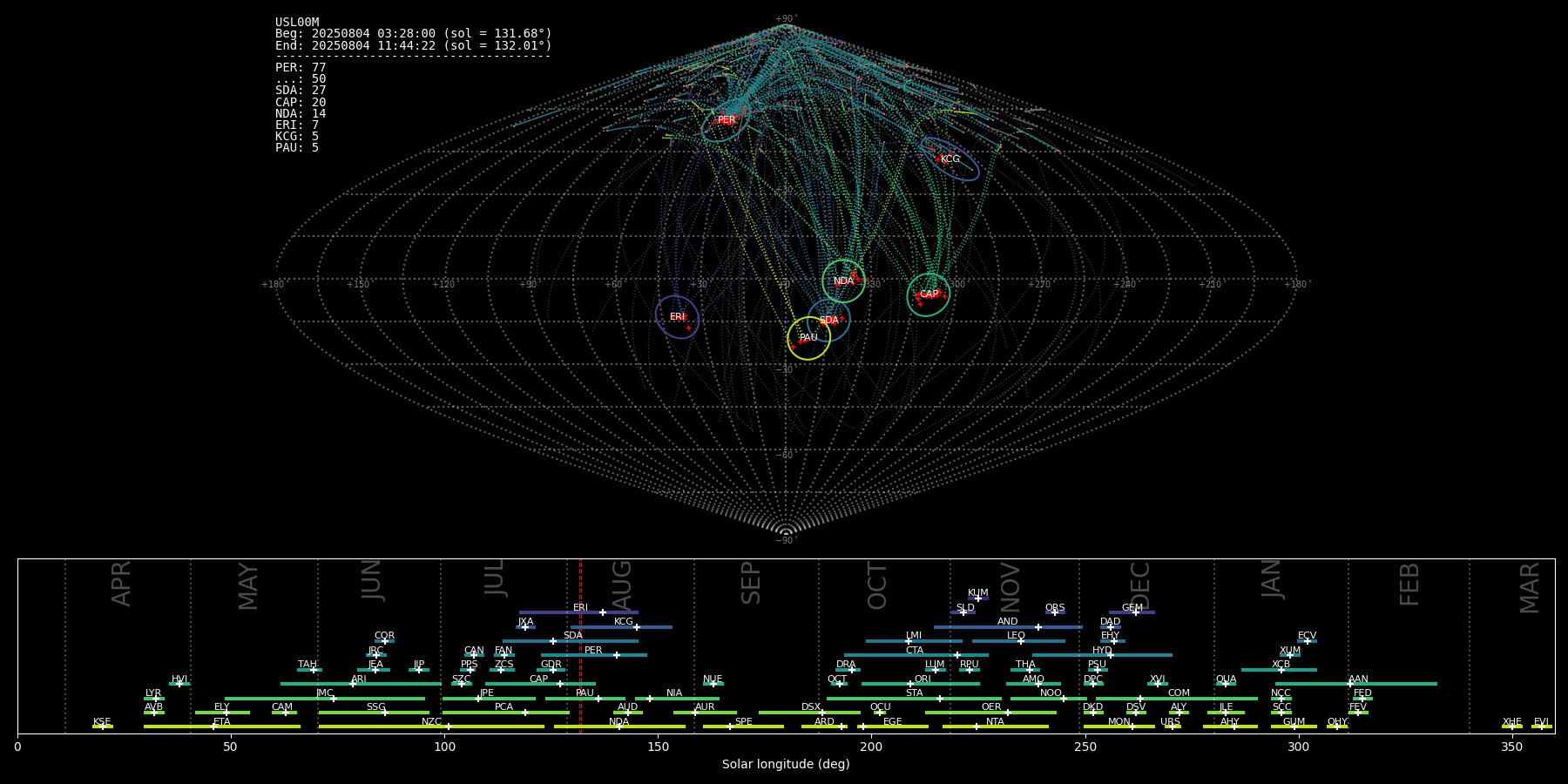Click the AUR shower bar in timeline
Viewport: 1568px width, 784px height.
705,713
